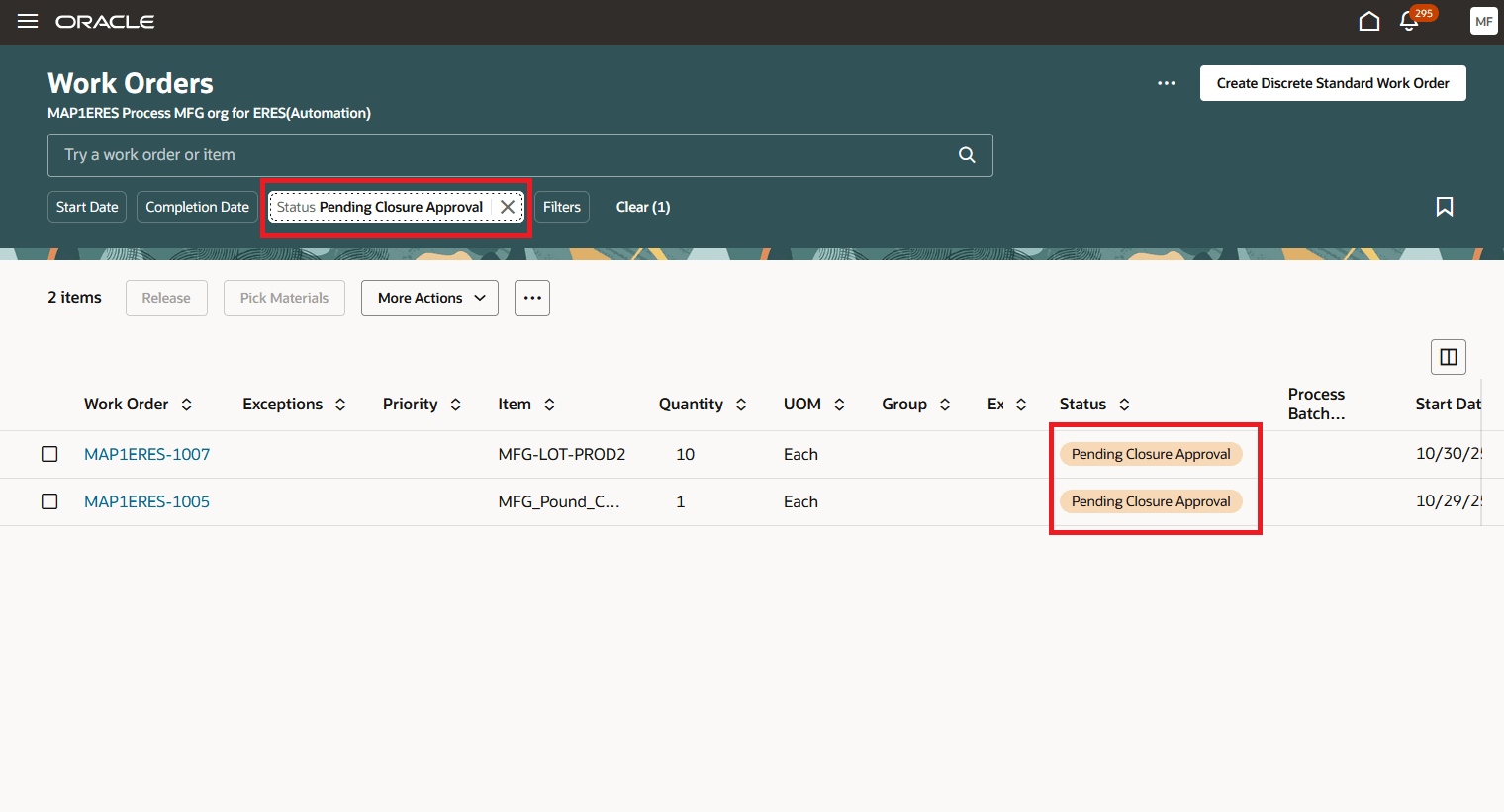Select checkbox for MAP1ERES-1005

49,501
